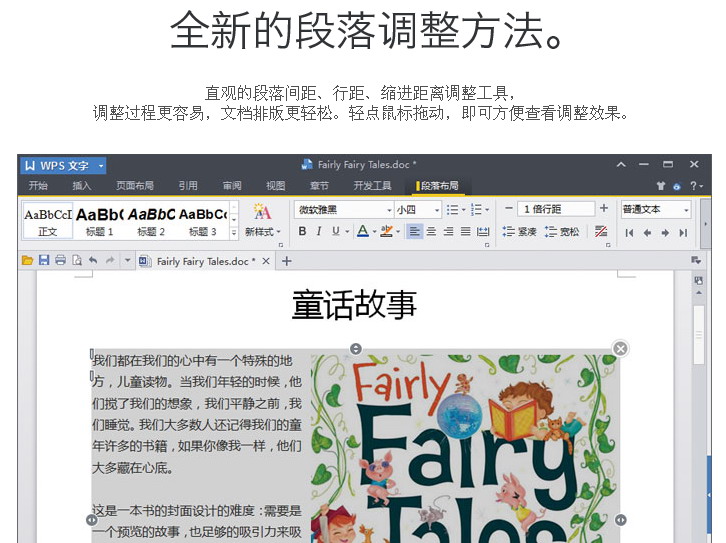
Task: Open the 页面布局 ribbon tab
Action: (134, 186)
